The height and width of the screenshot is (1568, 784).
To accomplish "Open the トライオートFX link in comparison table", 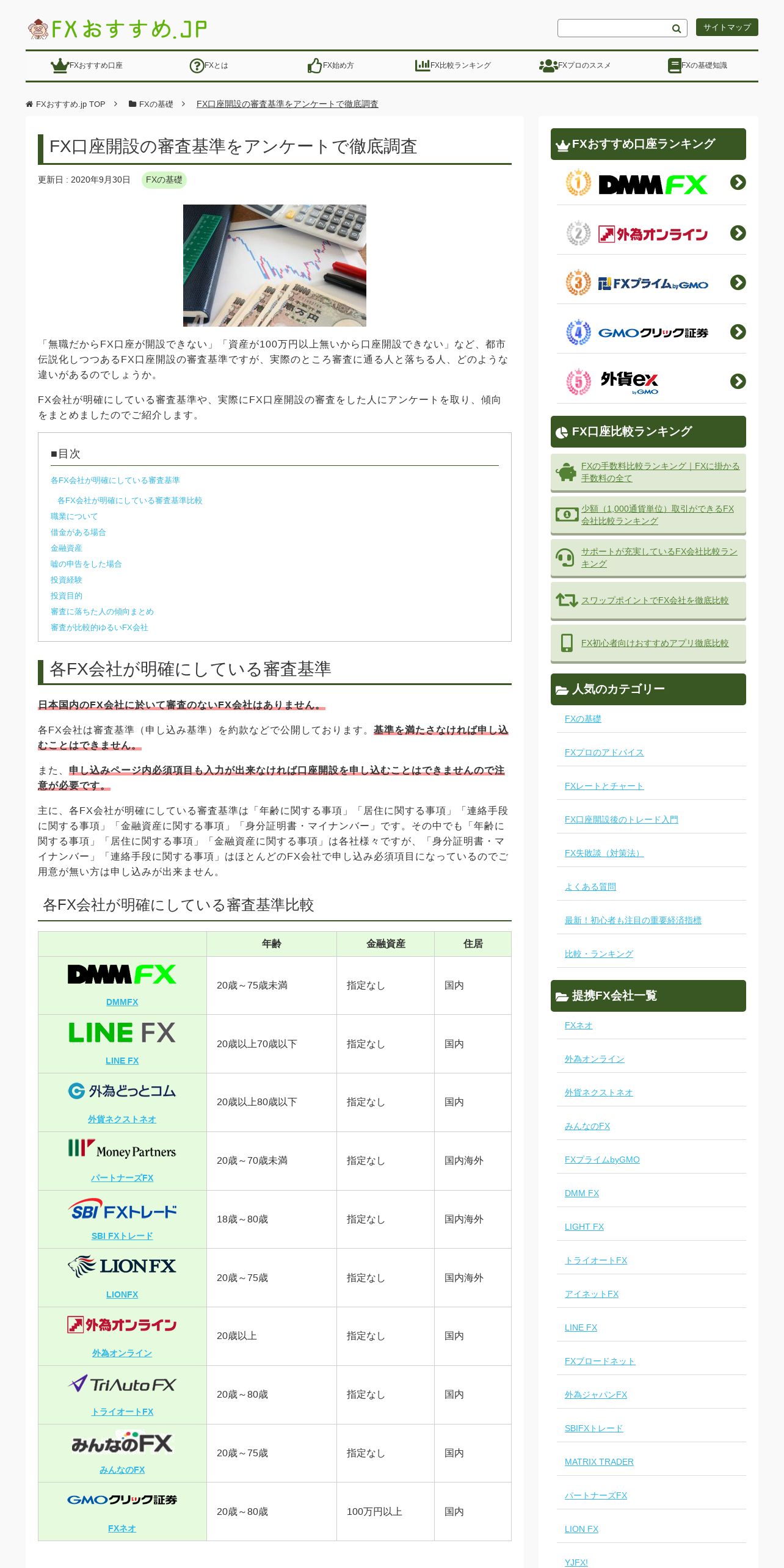I will 122,1412.
